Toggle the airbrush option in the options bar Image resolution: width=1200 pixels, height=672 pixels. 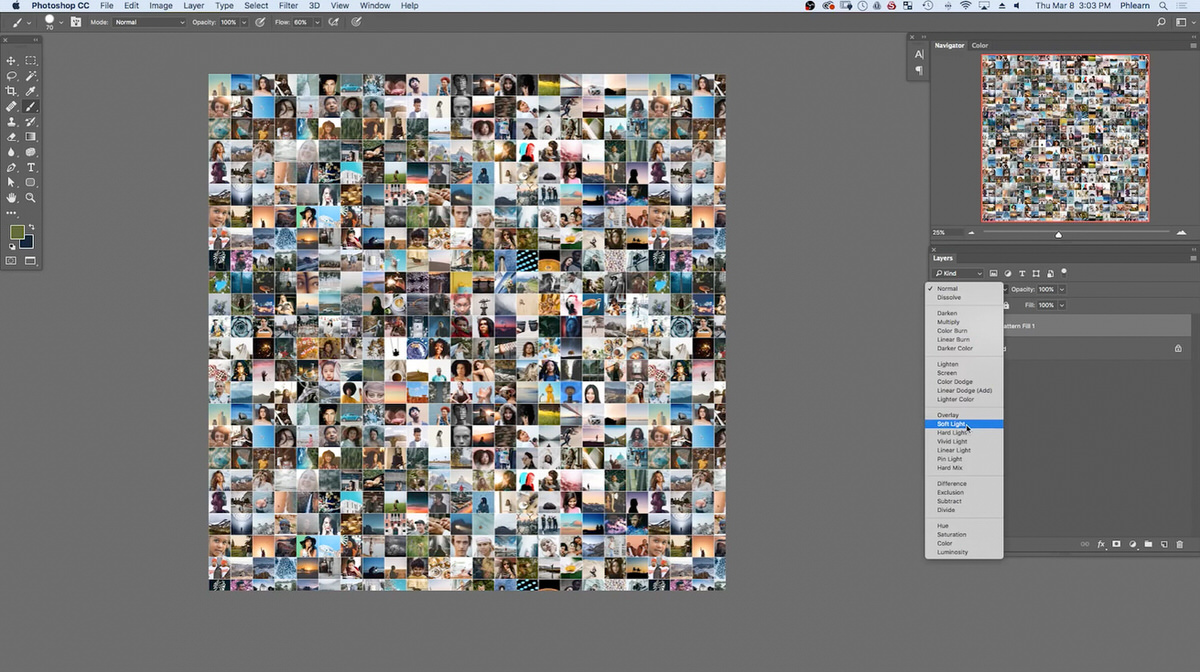point(334,20)
